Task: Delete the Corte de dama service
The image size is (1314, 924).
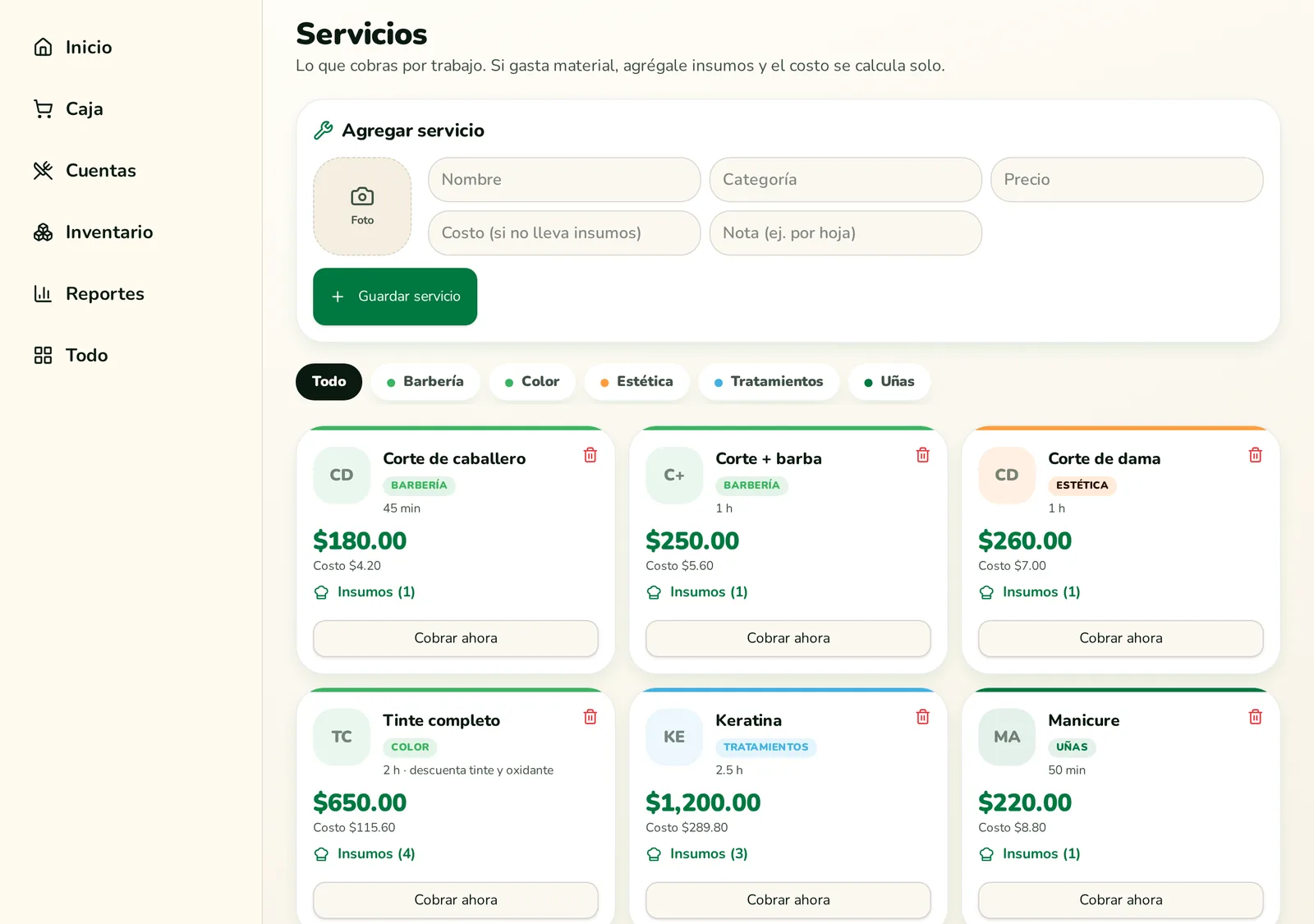Action: [x=1256, y=455]
